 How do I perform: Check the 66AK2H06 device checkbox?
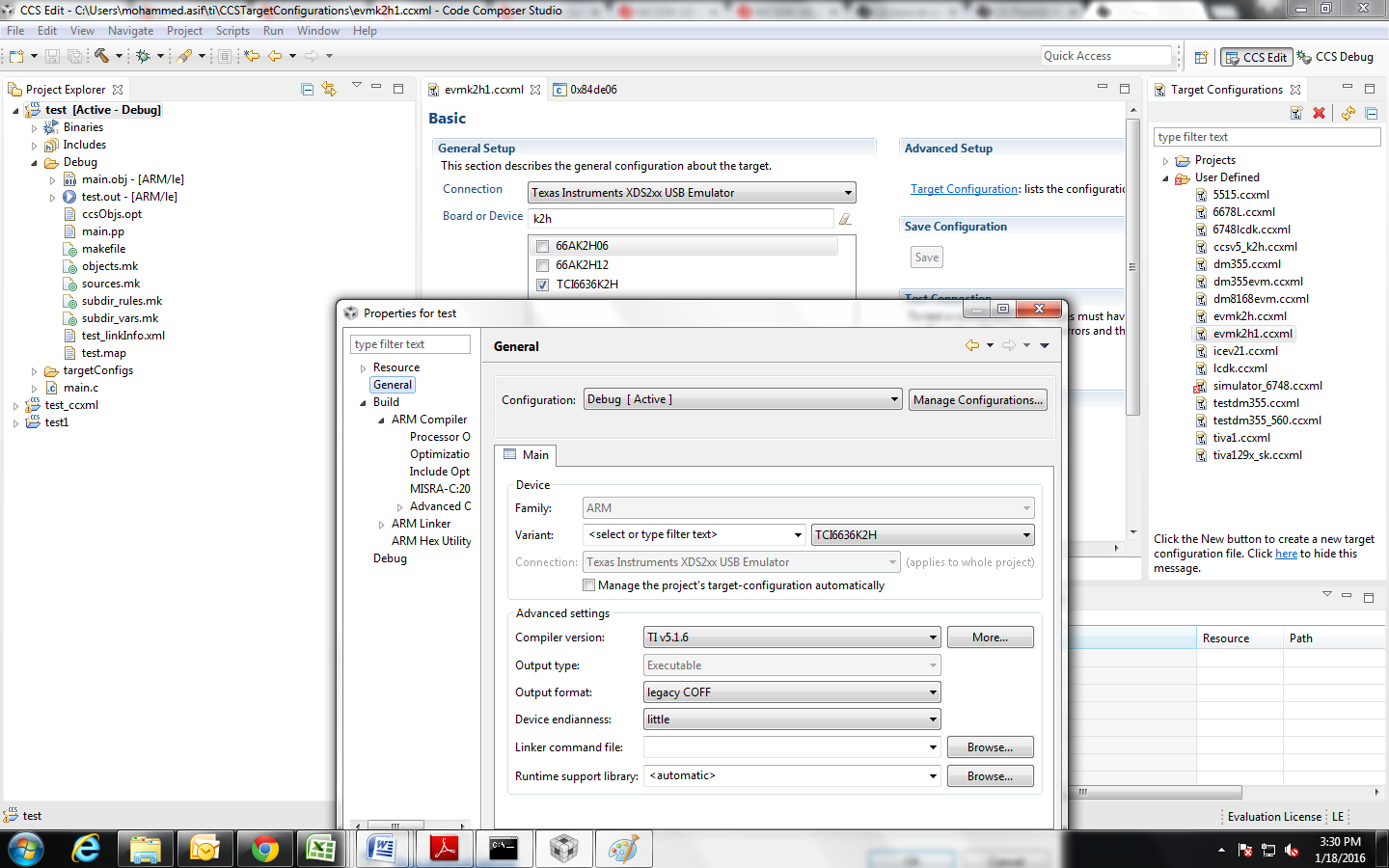[x=542, y=246]
